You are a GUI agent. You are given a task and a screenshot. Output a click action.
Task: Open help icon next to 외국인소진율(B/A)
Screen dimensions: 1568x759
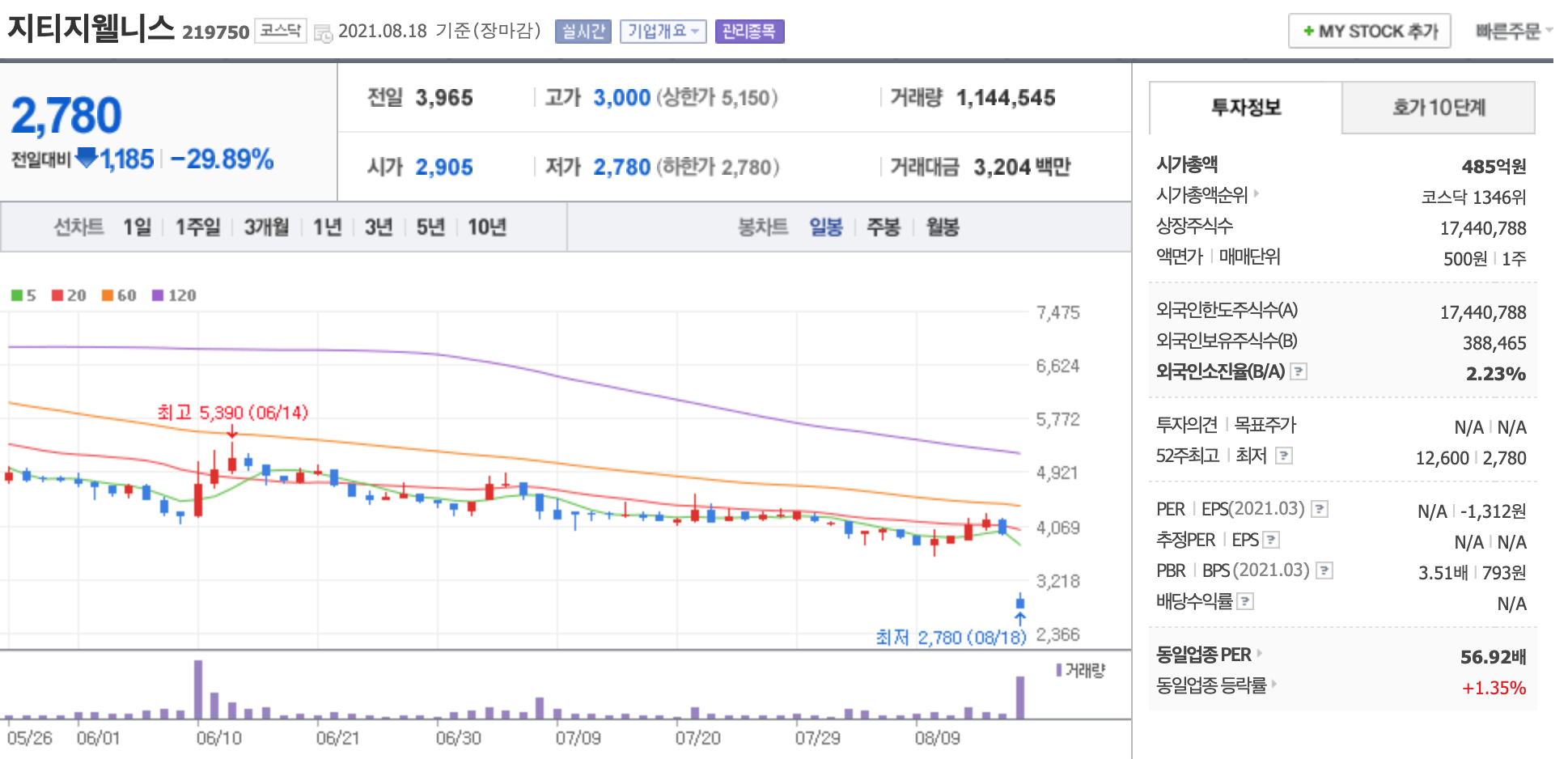click(x=1299, y=371)
